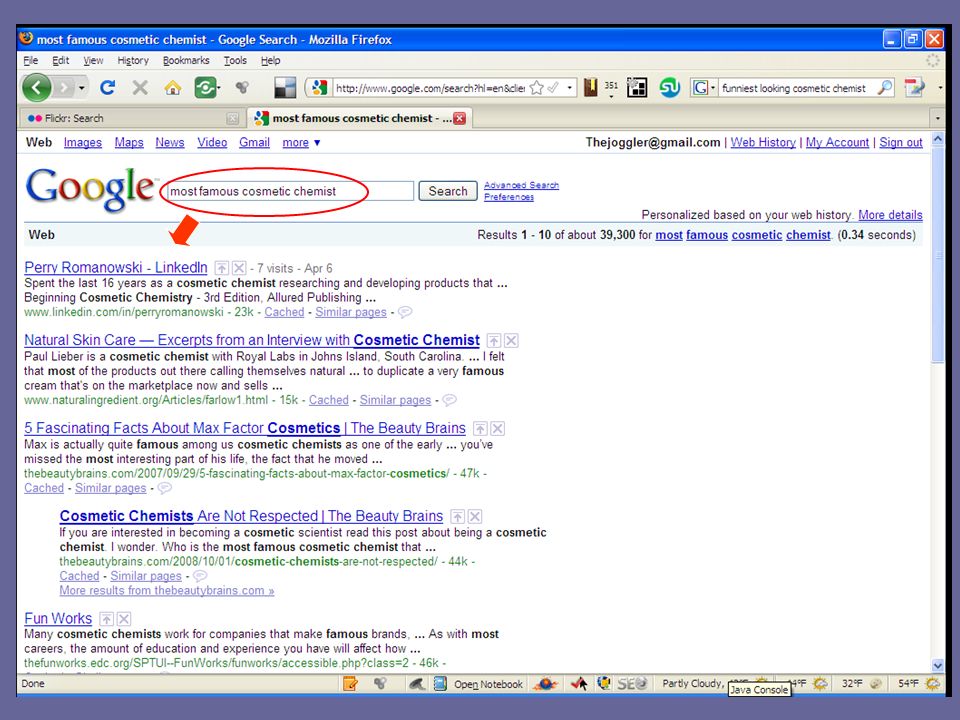Open the Web History link
Screen dimensions: 960x720
click(x=763, y=143)
